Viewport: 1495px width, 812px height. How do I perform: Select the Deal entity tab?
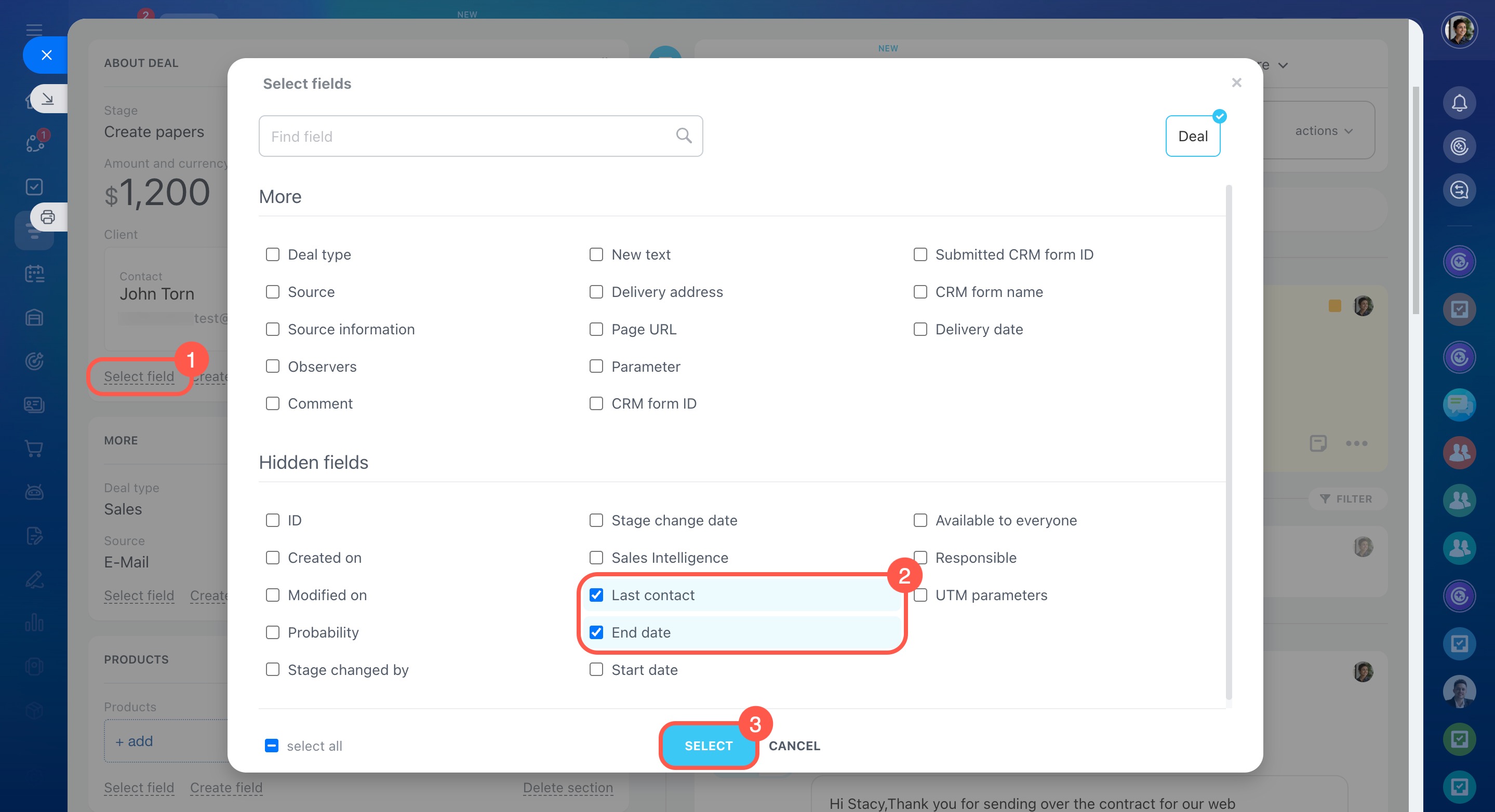click(1192, 137)
